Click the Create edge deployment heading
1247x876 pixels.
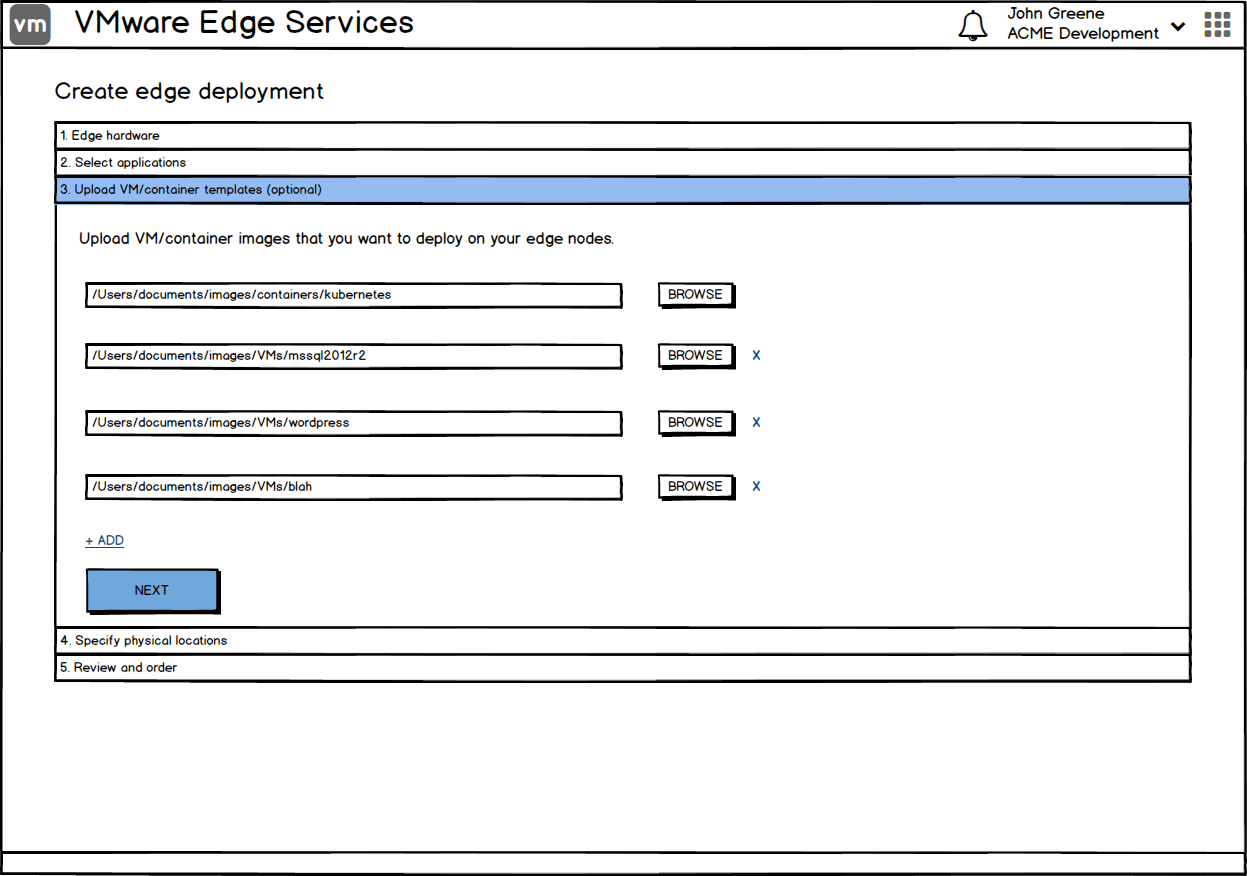(x=190, y=92)
